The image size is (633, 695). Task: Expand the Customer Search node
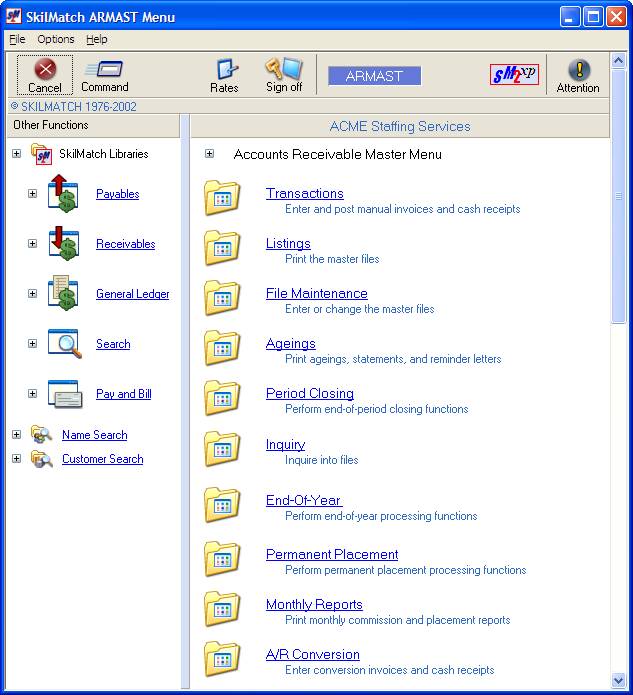(x=16, y=458)
